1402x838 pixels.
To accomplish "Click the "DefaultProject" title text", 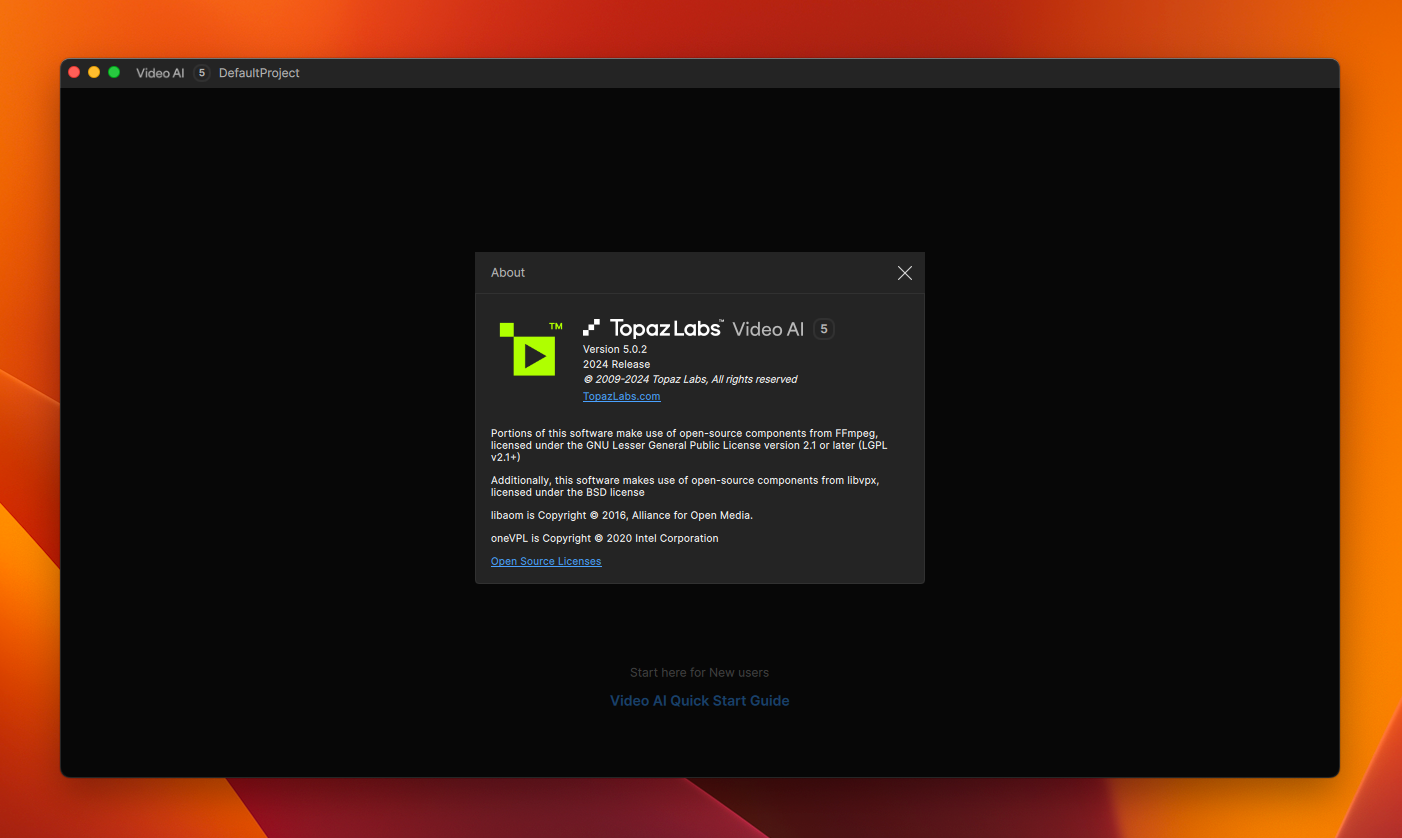I will tap(259, 73).
